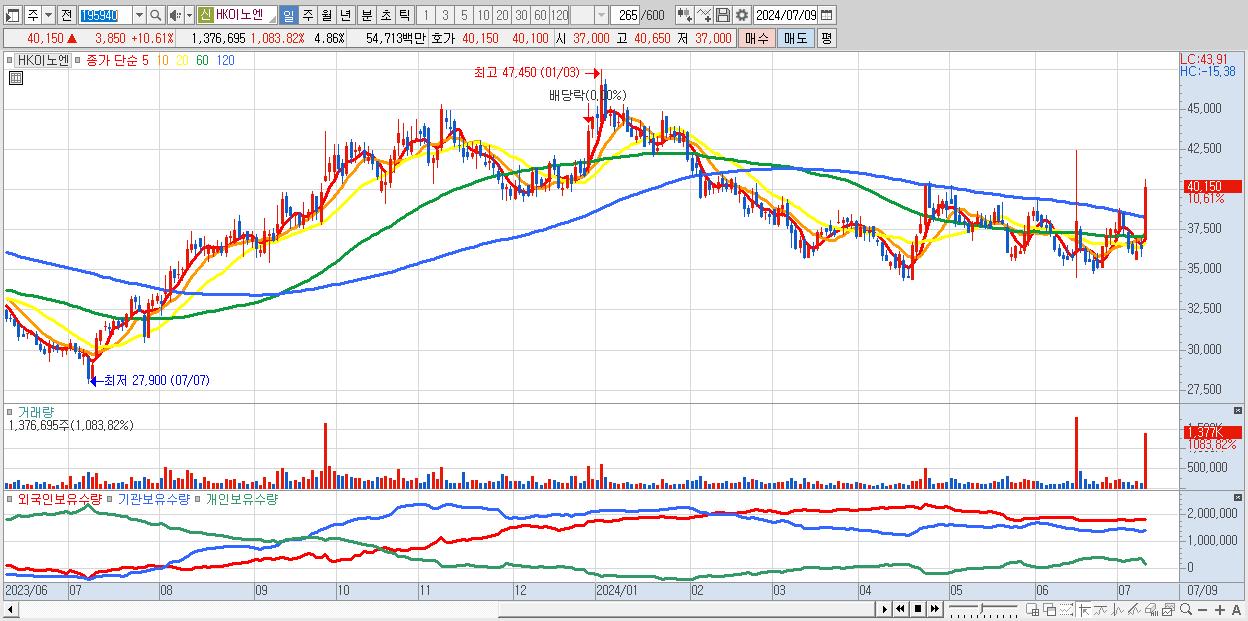The image size is (1248, 621).
Task: Save chart with the floppy disk icon
Action: point(723,15)
